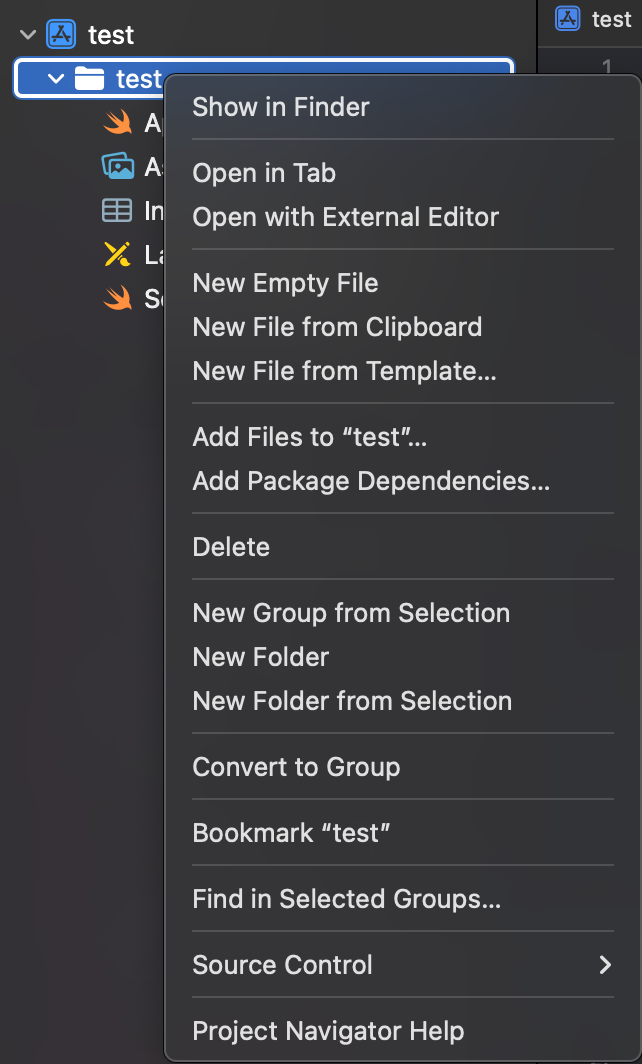Viewport: 642px width, 1064px height.
Task: Click the test project icon in the editor tab
Action: (x=569, y=19)
